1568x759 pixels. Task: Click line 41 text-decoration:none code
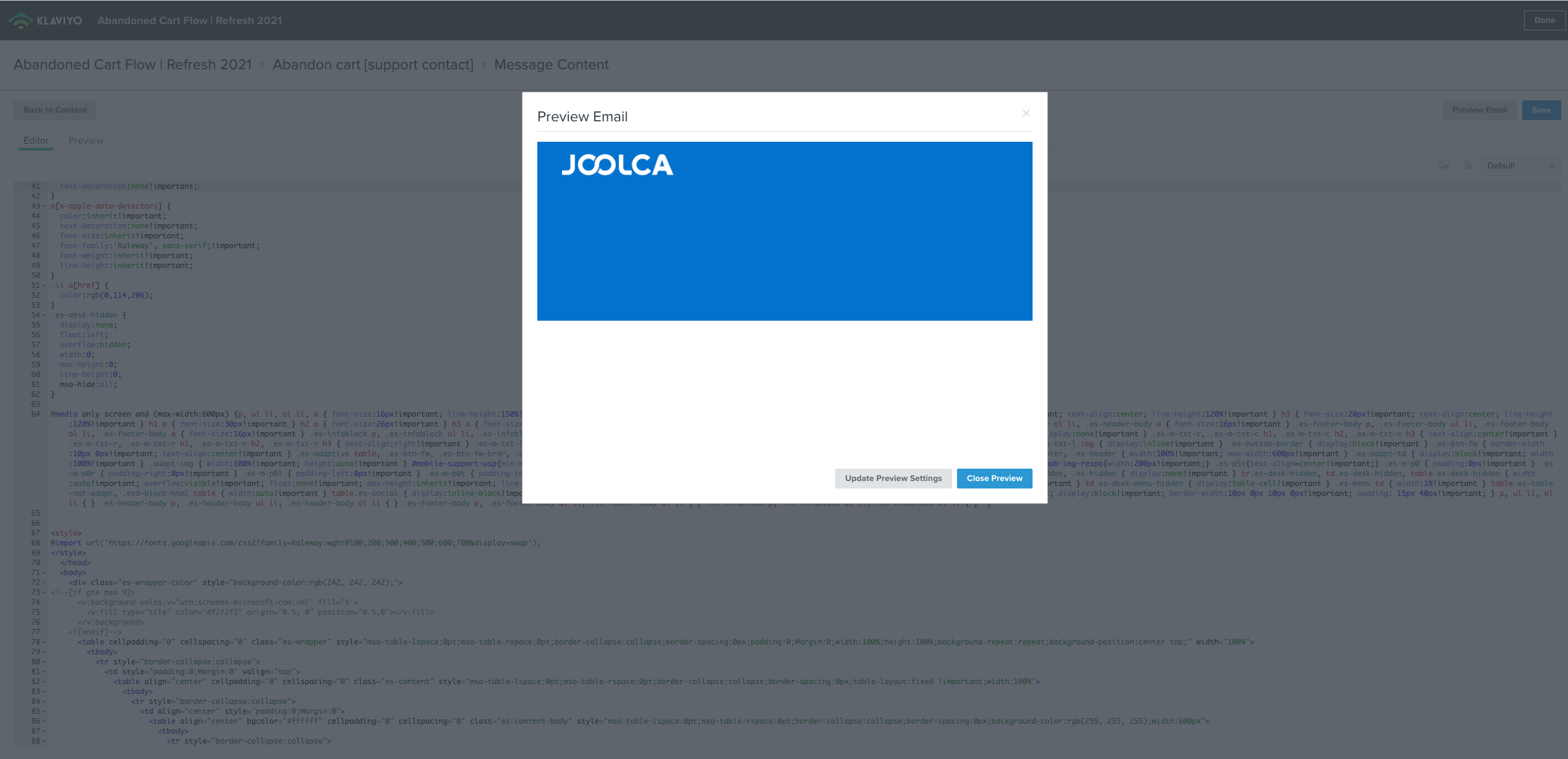128,186
